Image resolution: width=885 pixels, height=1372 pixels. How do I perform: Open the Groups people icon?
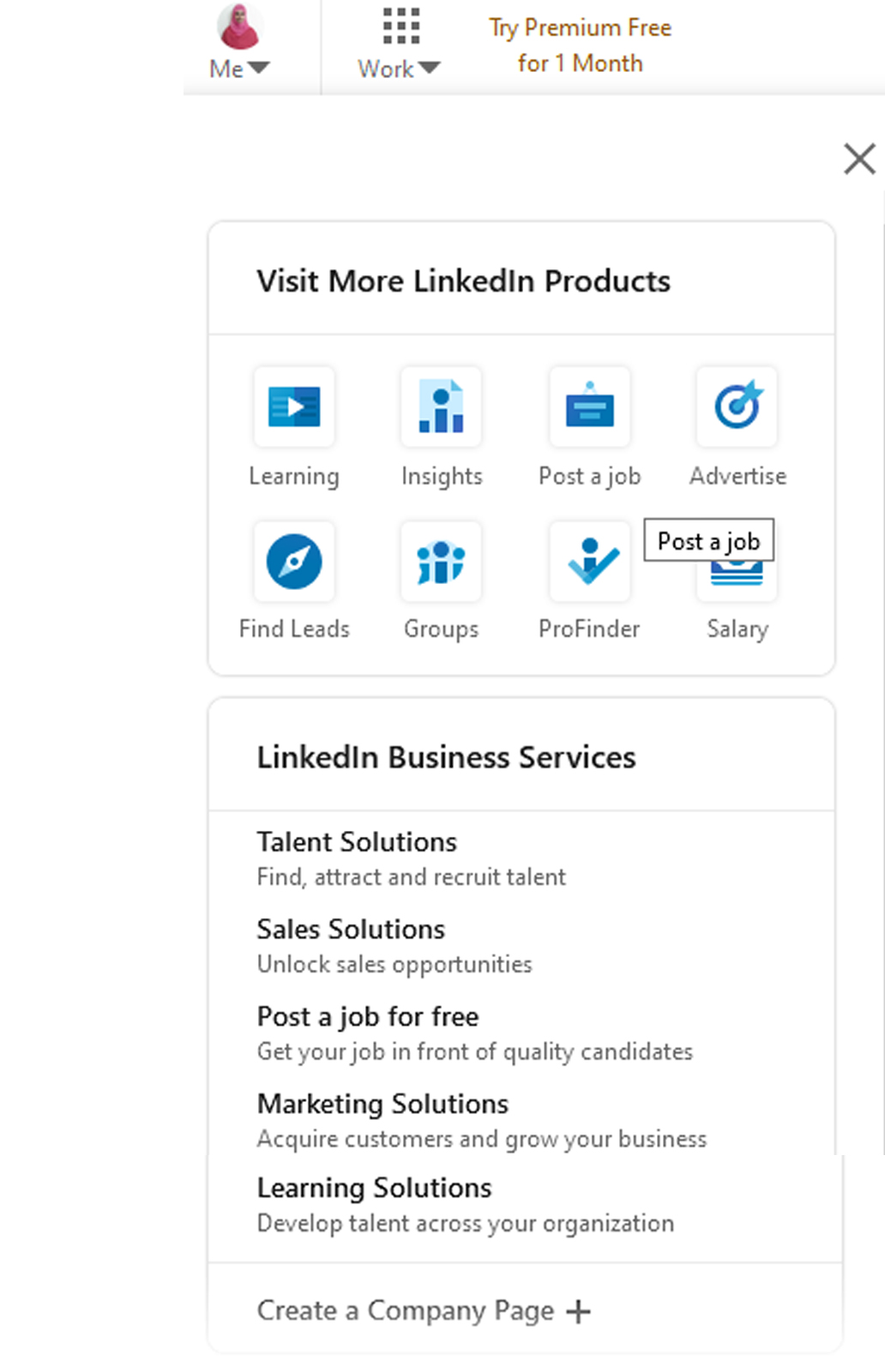tap(441, 562)
